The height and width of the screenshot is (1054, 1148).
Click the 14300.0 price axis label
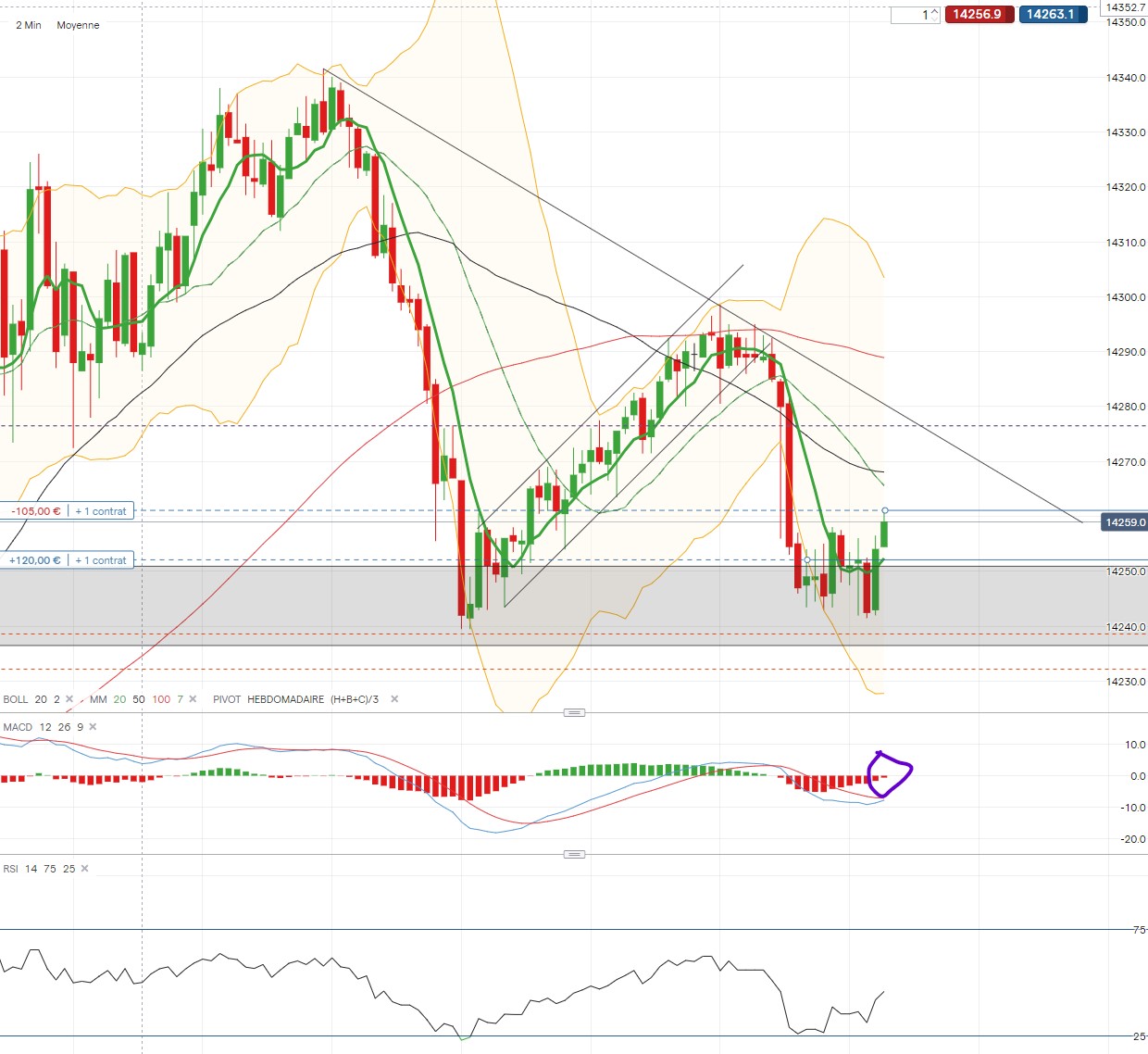pyautogui.click(x=1126, y=297)
